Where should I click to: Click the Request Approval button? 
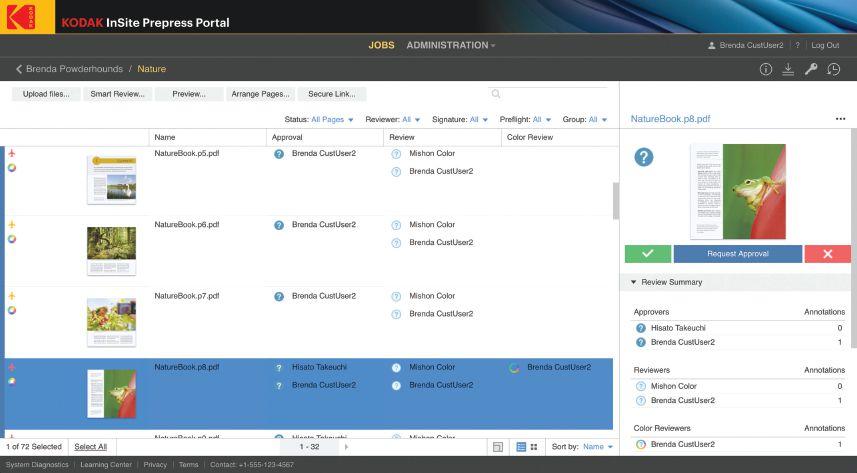tap(738, 254)
